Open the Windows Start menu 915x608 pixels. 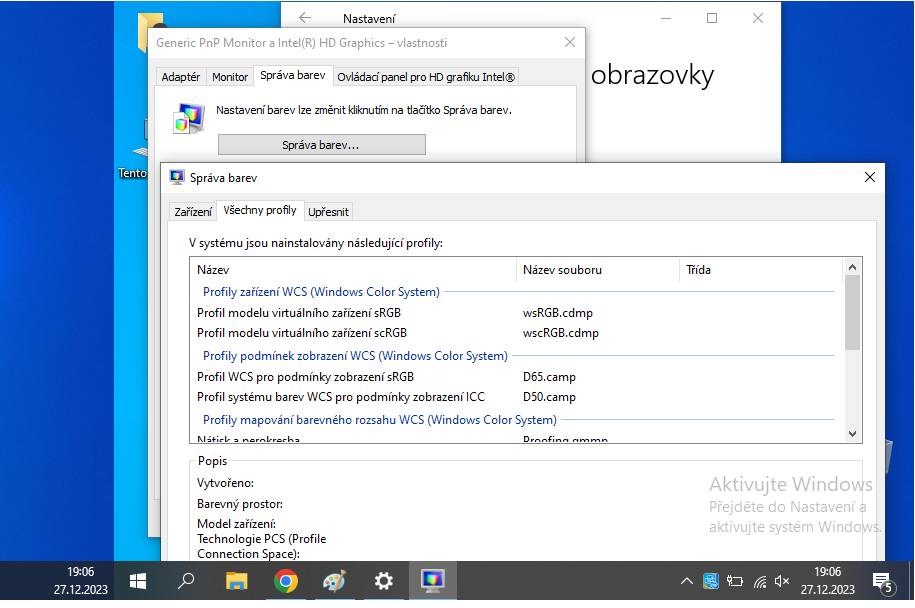(x=138, y=581)
